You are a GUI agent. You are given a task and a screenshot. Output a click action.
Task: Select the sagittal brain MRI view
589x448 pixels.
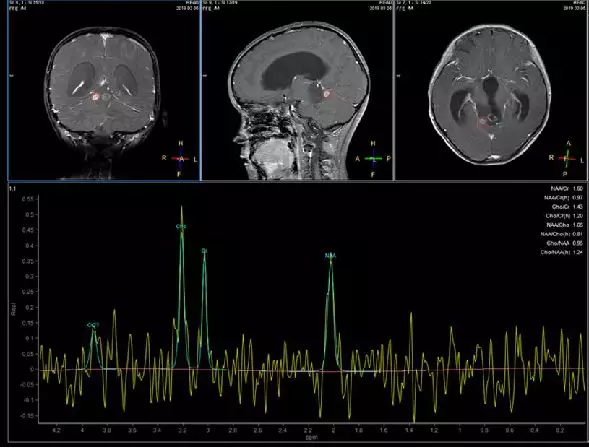(x=298, y=90)
